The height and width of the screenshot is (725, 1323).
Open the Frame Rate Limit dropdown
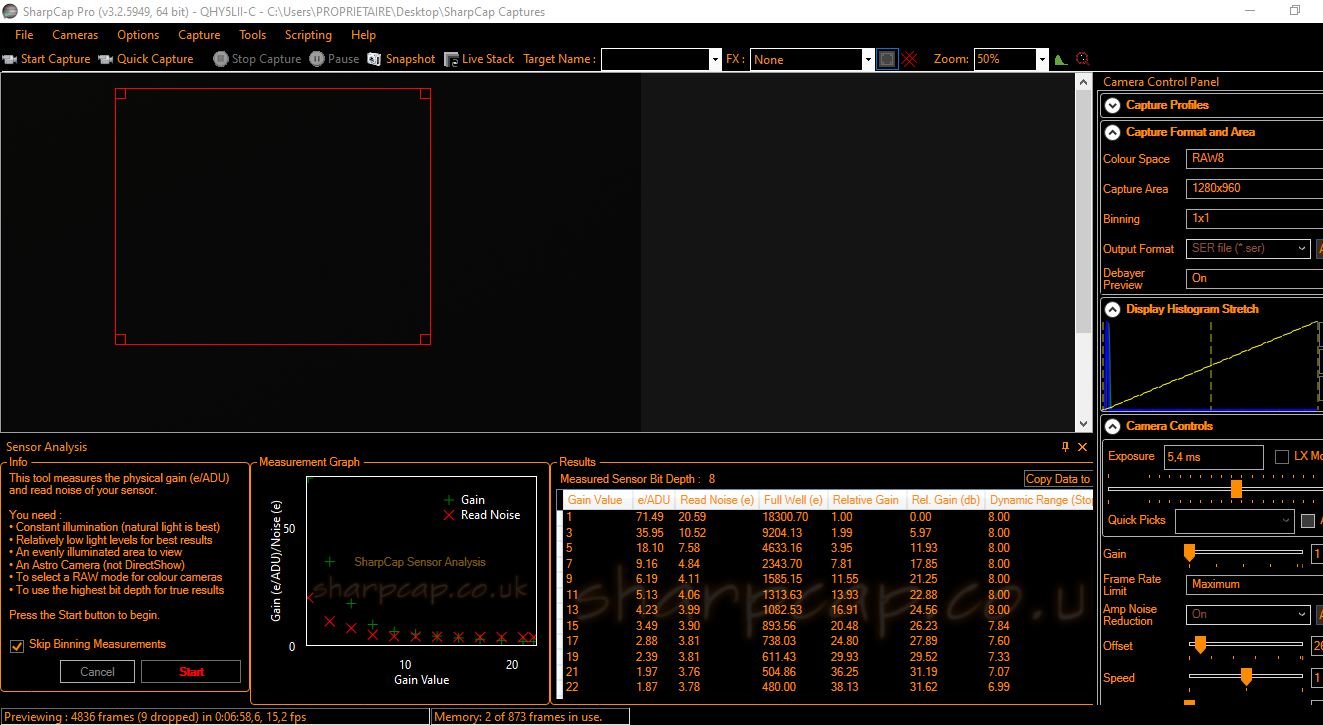(x=1254, y=584)
